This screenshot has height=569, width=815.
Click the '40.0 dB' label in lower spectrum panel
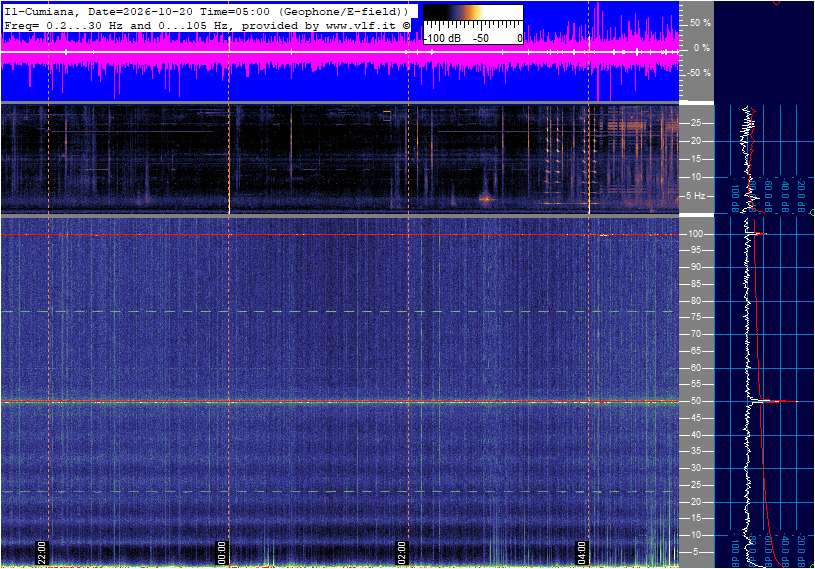pos(785,550)
